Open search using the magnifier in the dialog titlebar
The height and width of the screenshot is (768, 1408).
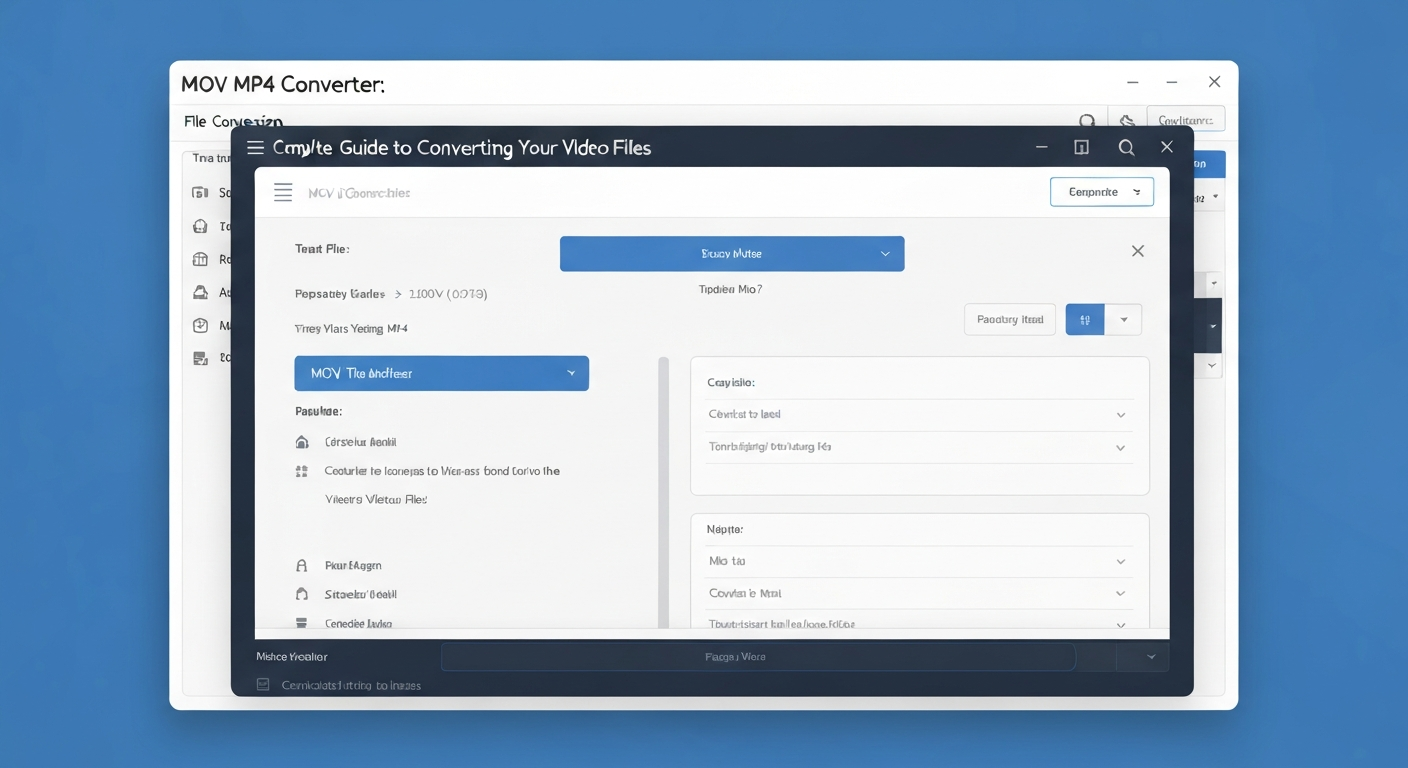(x=1126, y=146)
